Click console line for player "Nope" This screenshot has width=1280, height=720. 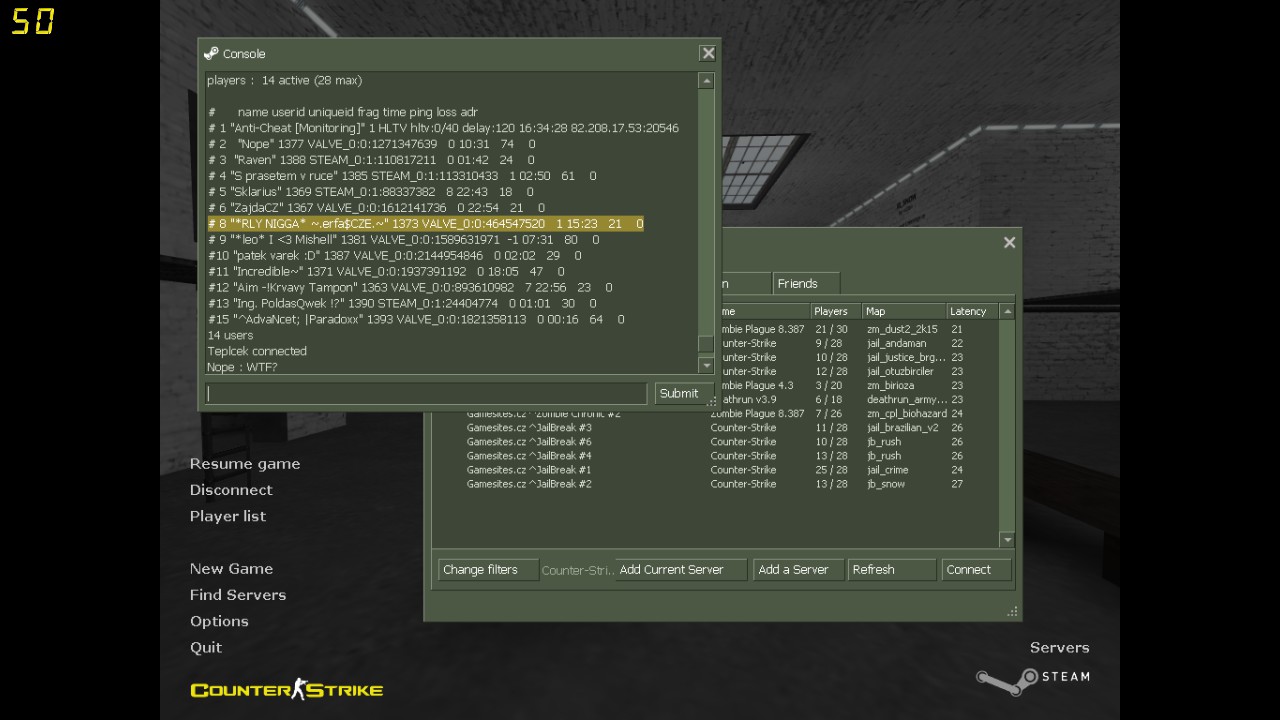(371, 144)
